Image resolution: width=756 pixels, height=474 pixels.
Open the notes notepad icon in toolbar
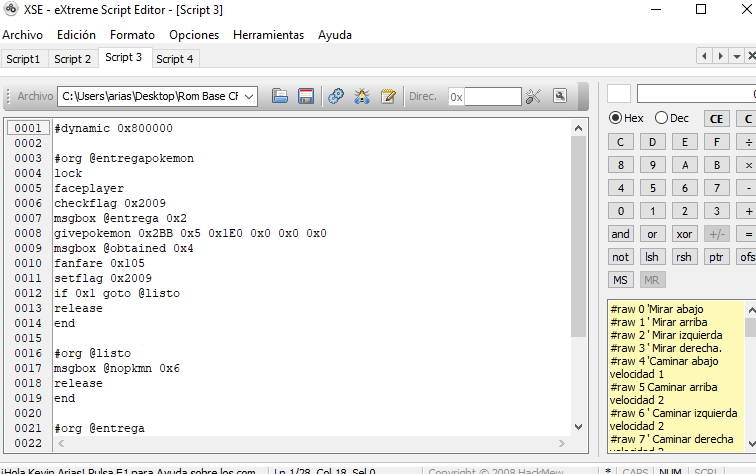(x=388, y=96)
